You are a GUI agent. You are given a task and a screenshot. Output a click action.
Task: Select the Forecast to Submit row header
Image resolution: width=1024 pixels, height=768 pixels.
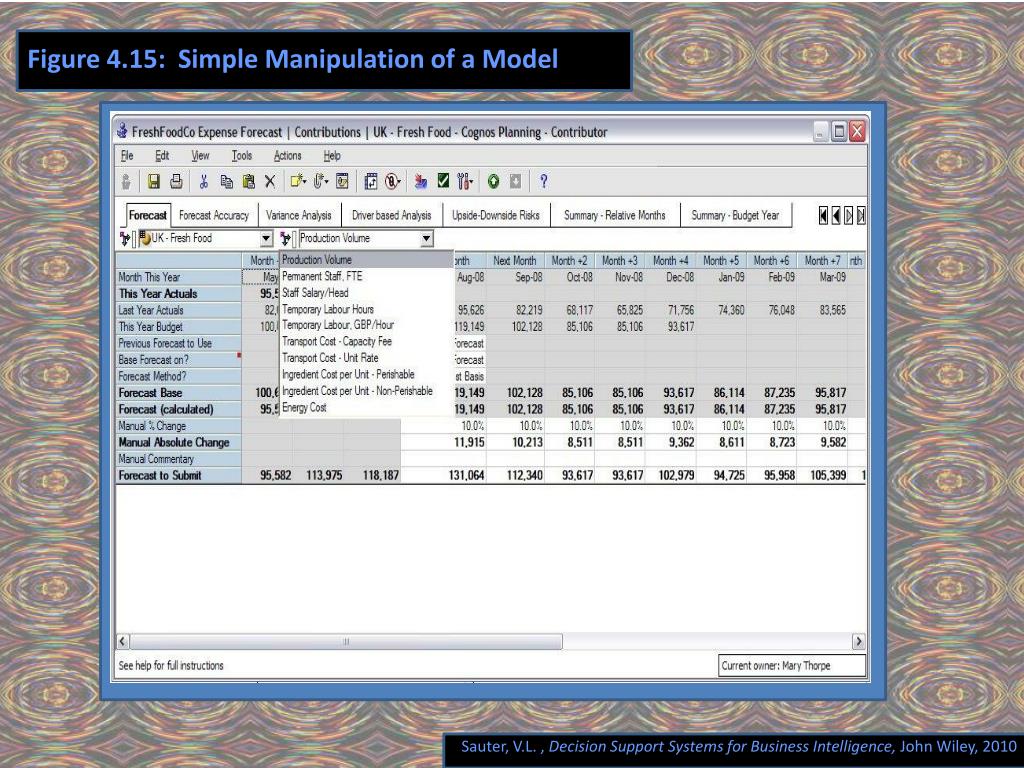[x=178, y=475]
